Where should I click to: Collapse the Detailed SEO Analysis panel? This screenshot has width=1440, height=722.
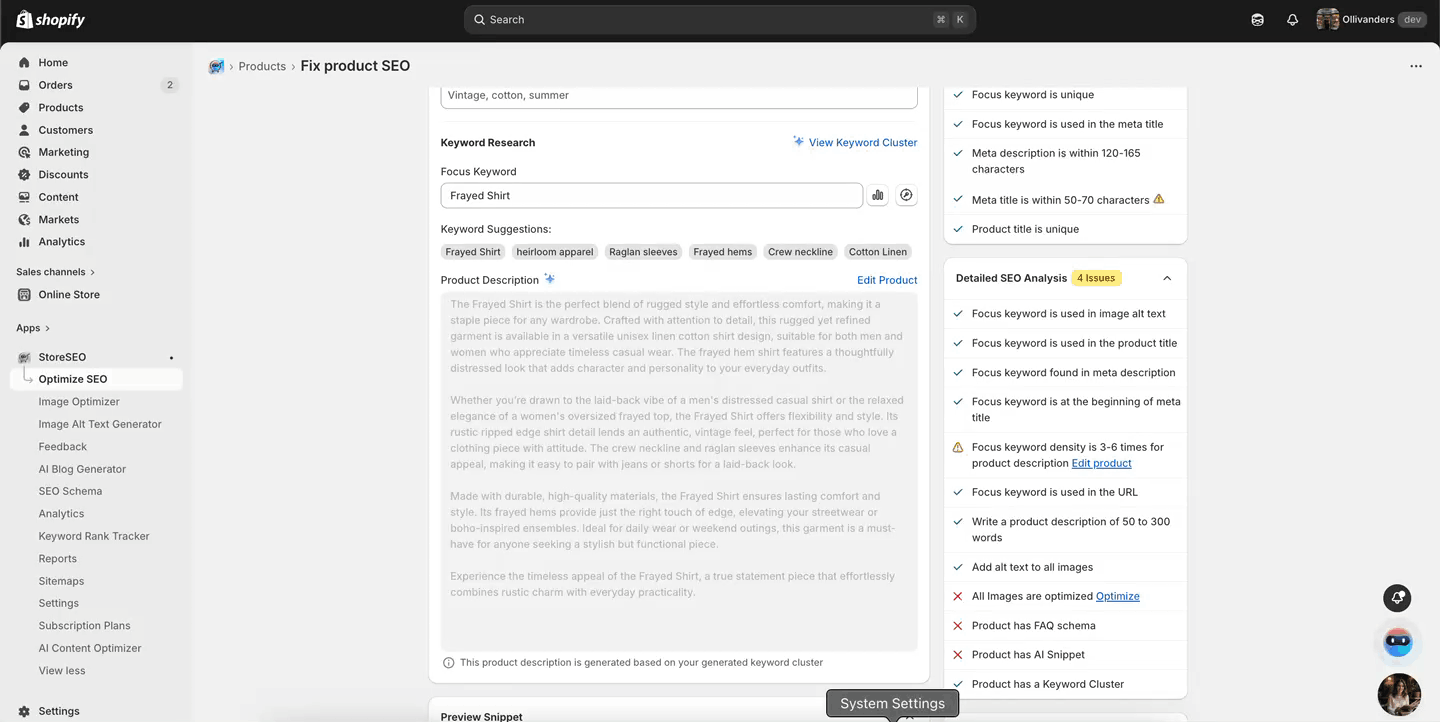coord(1166,277)
